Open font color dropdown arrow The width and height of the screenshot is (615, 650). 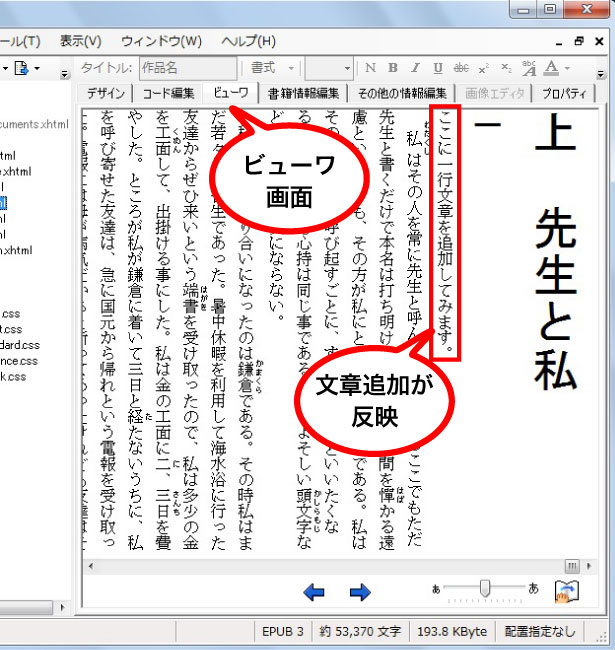pos(567,68)
